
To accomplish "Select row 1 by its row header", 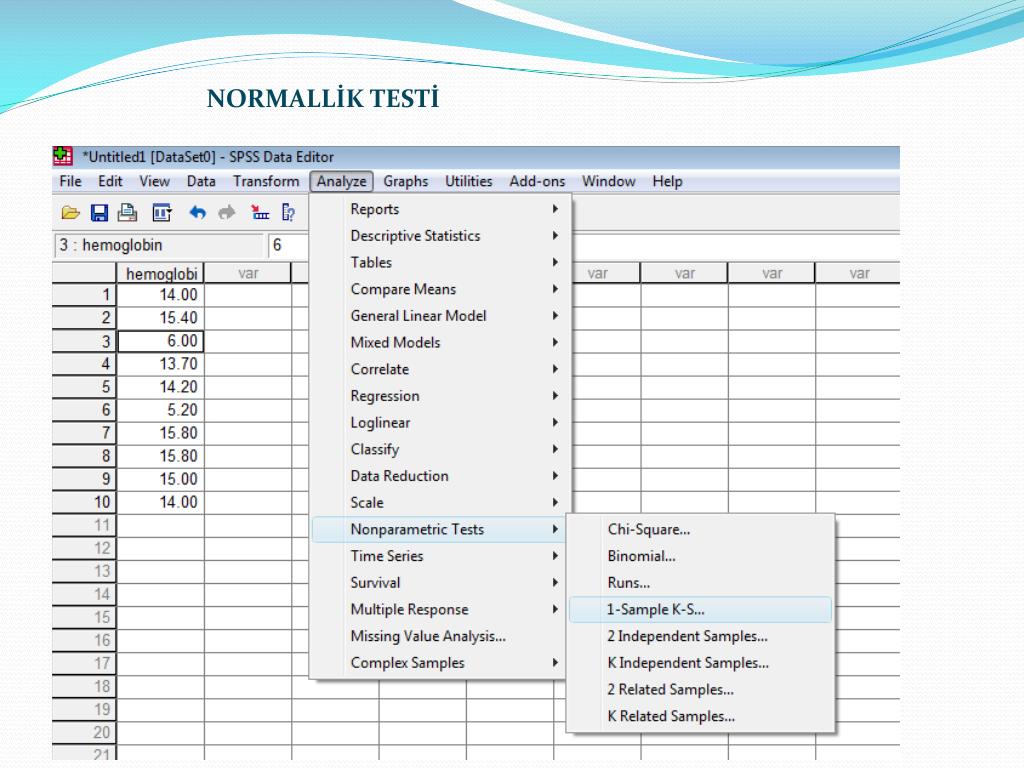I will (x=84, y=295).
